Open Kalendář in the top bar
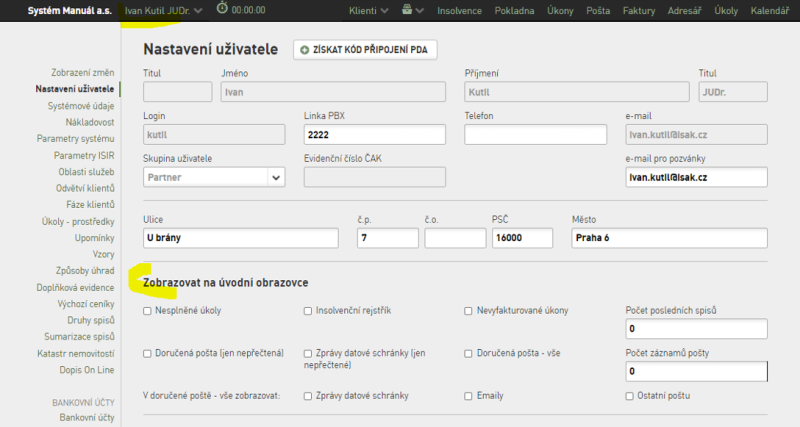800x427 pixels. [x=769, y=10]
